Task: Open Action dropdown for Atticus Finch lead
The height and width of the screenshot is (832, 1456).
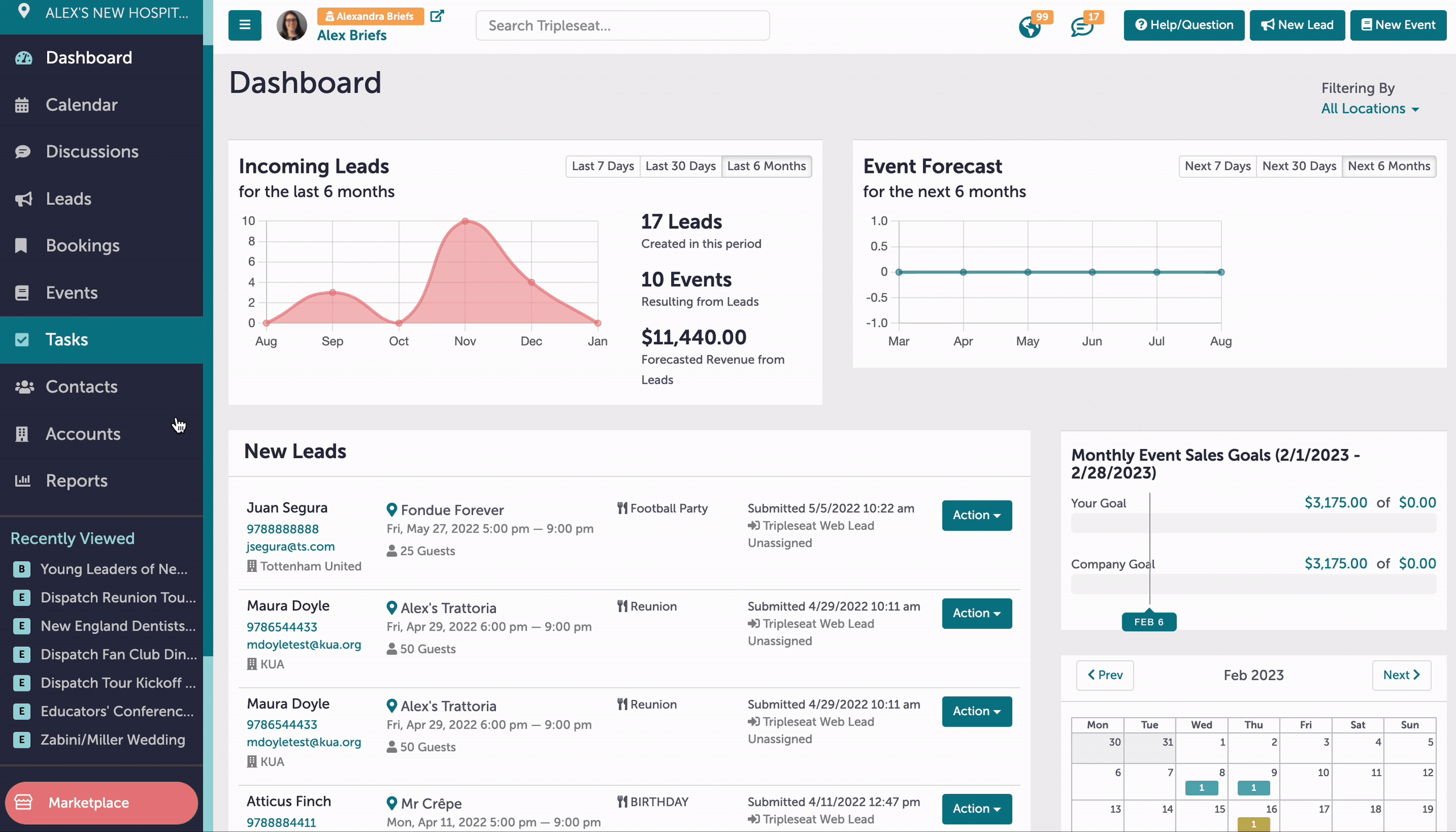Action: [x=977, y=809]
